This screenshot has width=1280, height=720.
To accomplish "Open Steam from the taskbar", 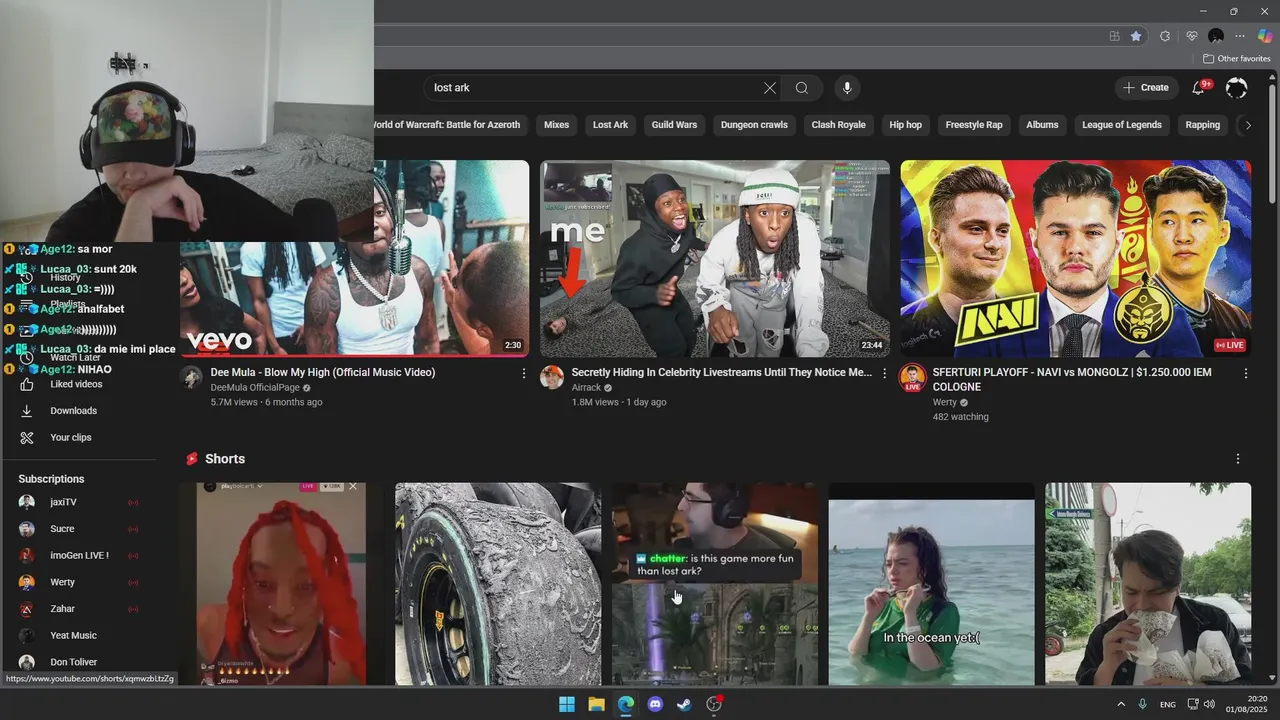I will point(684,704).
